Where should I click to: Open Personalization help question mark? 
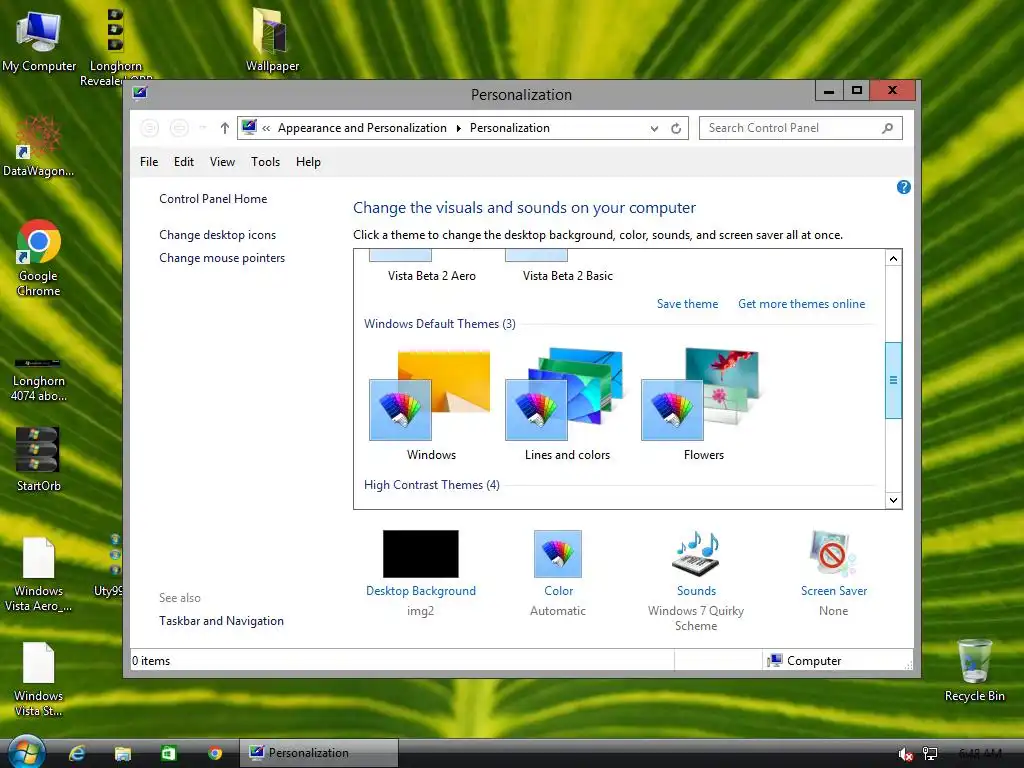click(x=903, y=187)
